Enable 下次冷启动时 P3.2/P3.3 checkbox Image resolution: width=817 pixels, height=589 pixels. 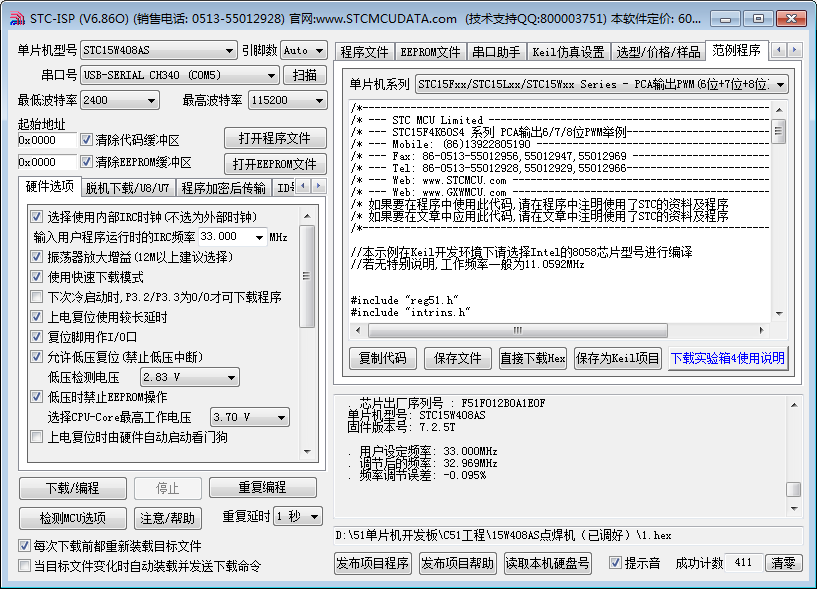(36, 297)
